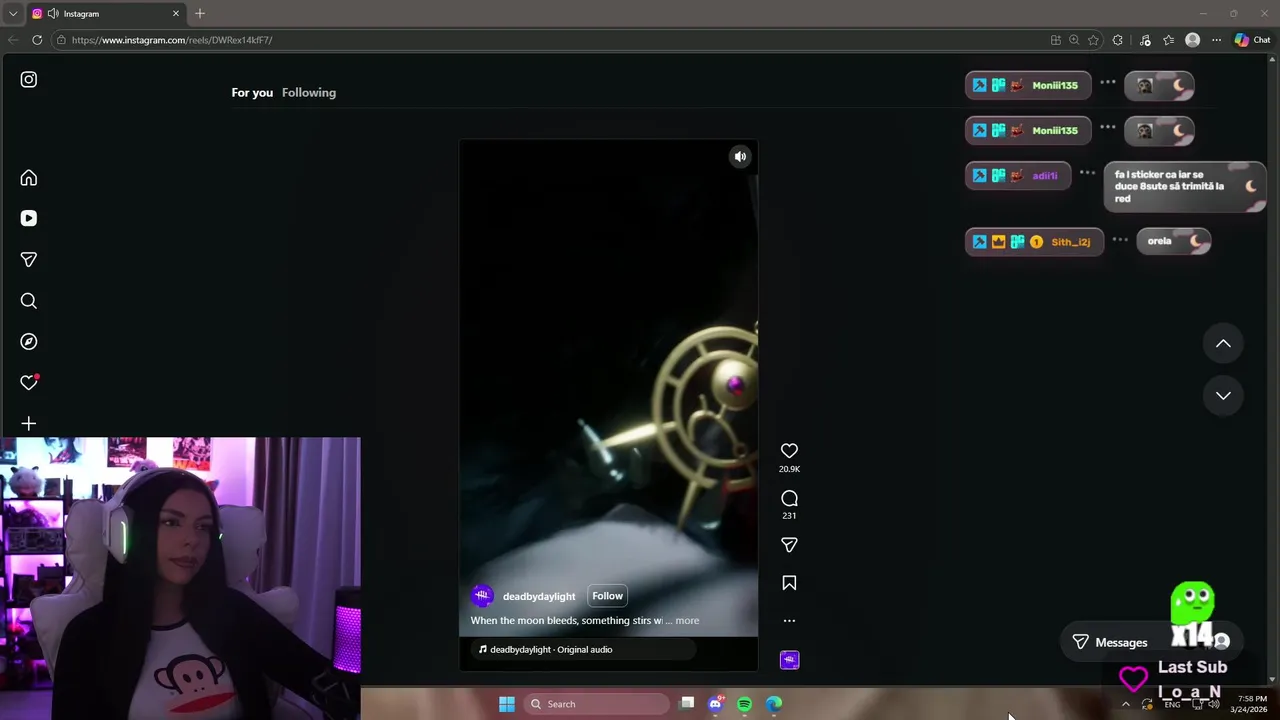The width and height of the screenshot is (1280, 720).
Task: Open reel audio thumbnail below options
Action: 789,660
